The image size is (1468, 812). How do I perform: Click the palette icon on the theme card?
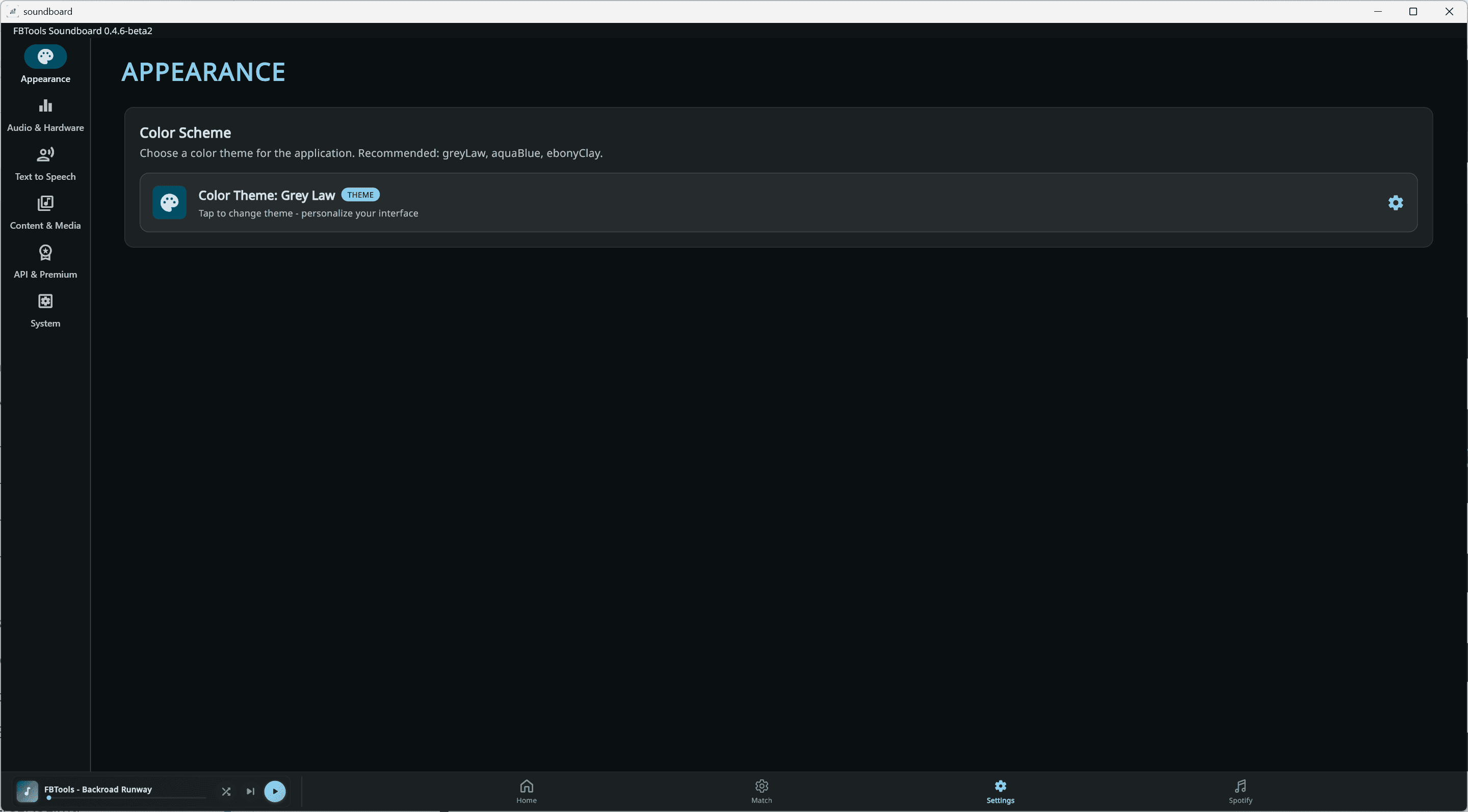[x=169, y=202]
